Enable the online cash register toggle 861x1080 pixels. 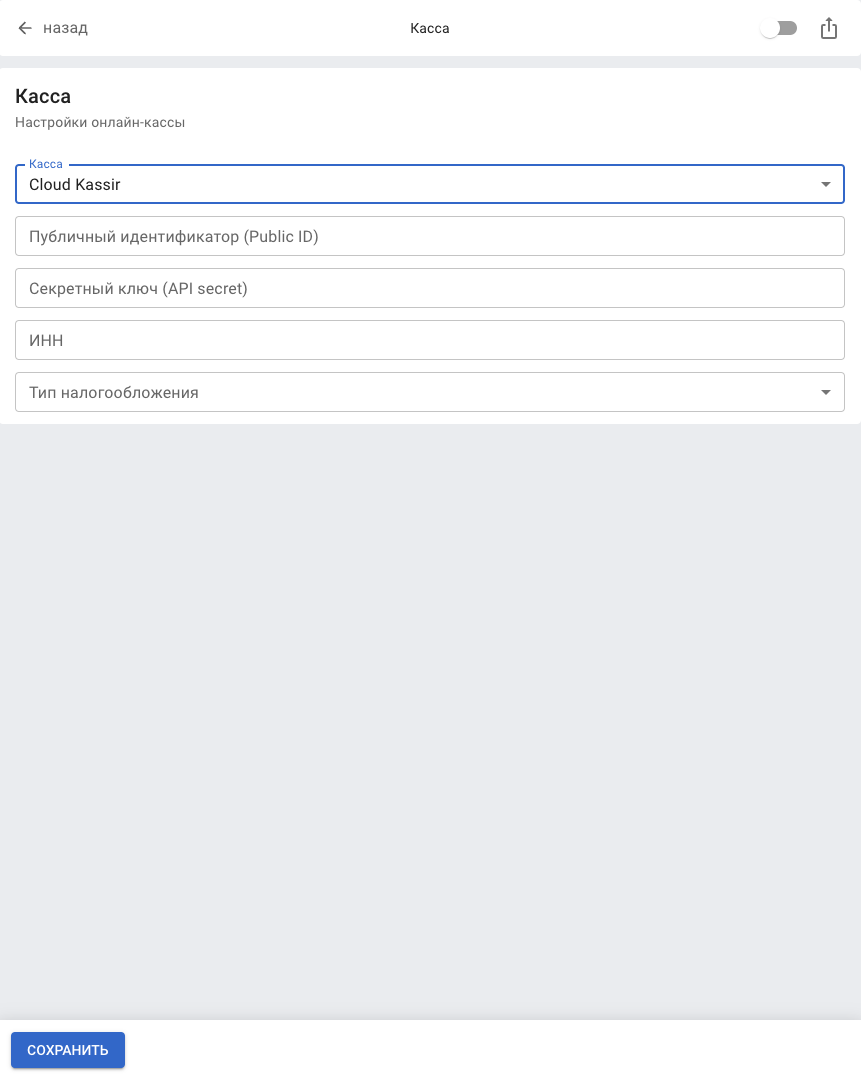[x=778, y=29]
